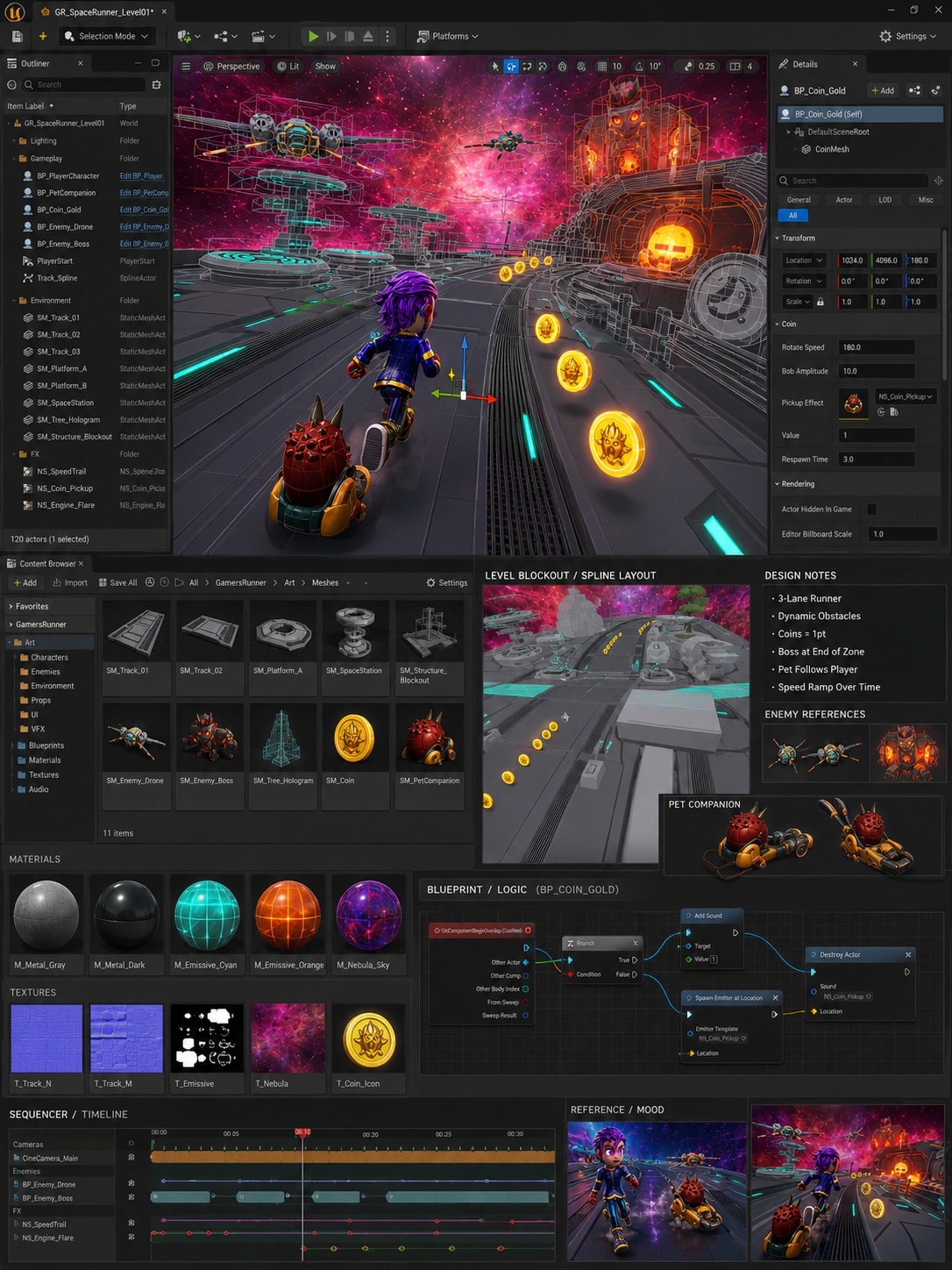Open the Lit view mode menu

coord(288,67)
